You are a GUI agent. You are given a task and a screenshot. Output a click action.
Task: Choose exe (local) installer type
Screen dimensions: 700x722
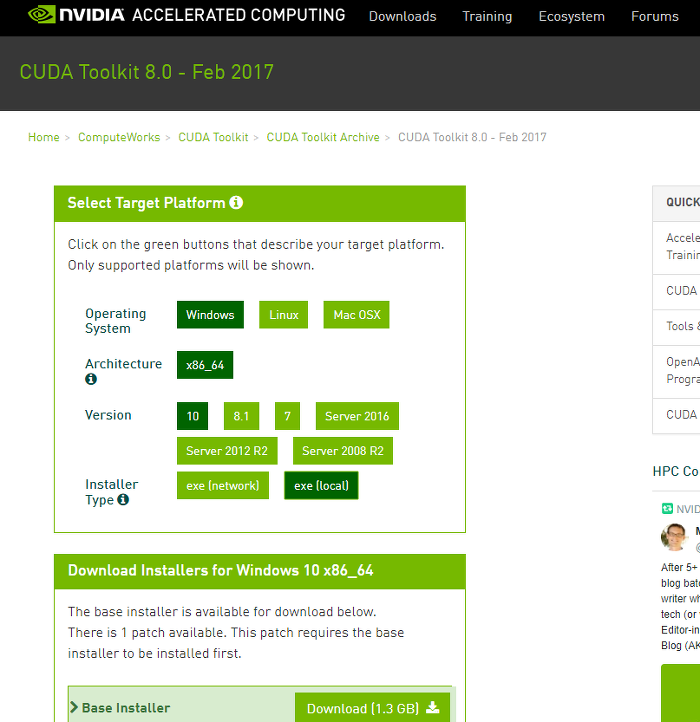point(321,485)
